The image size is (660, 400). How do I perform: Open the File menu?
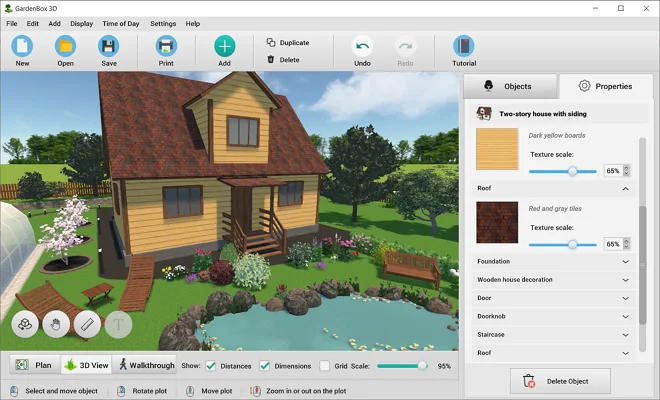pos(12,24)
